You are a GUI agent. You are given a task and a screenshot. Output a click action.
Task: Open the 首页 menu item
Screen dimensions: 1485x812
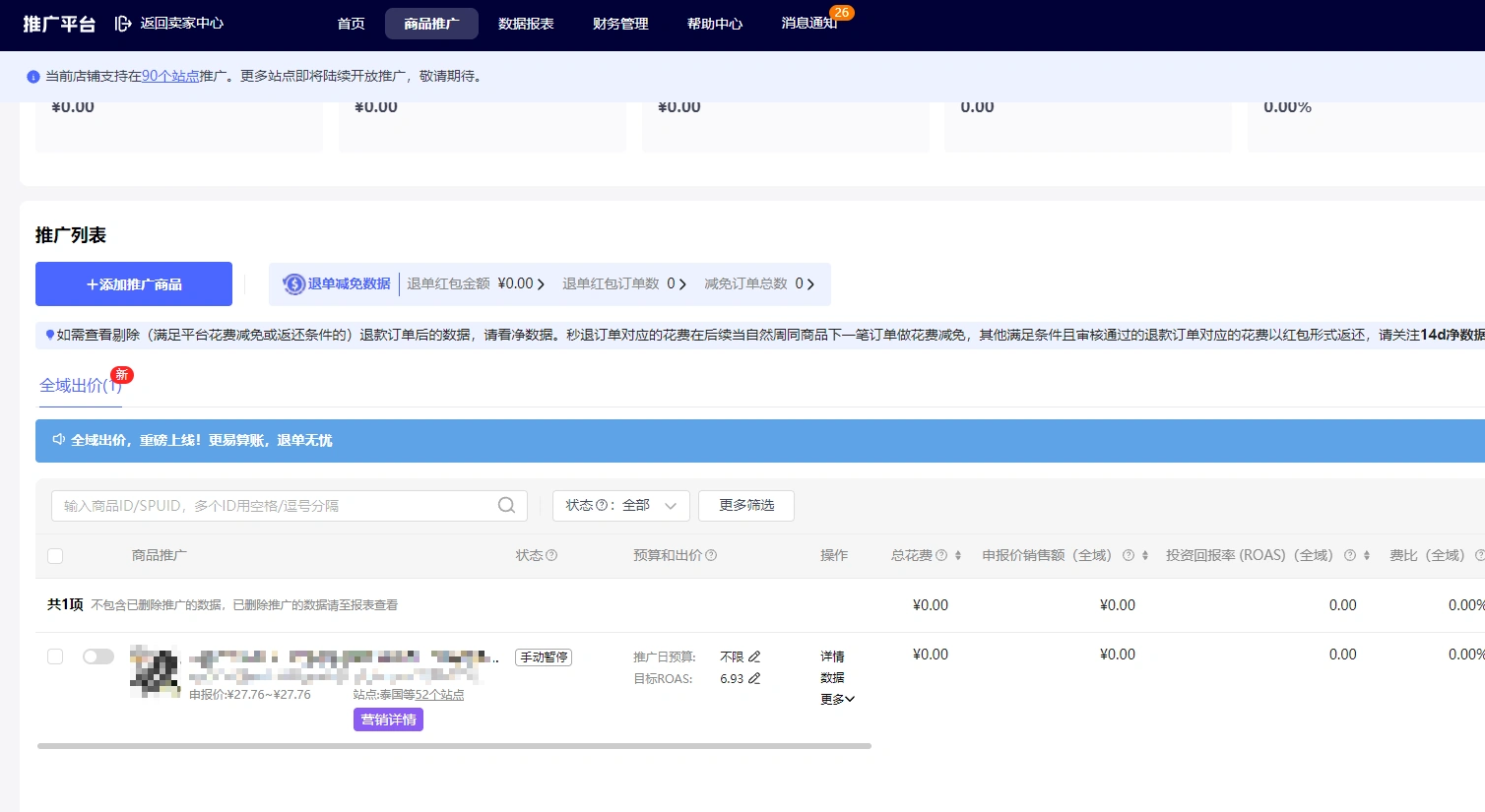point(351,24)
